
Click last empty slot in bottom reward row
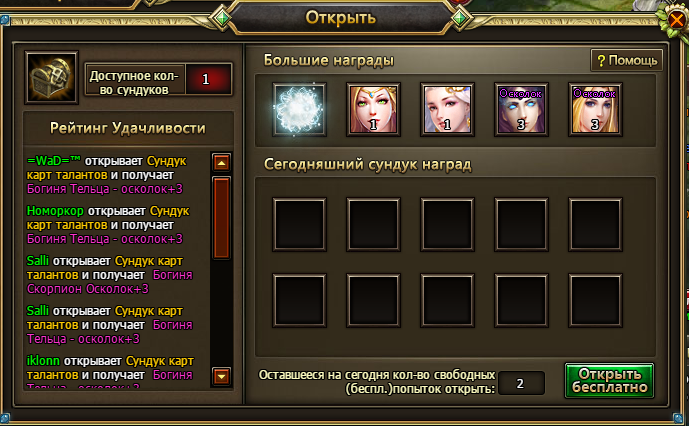click(x=595, y=301)
